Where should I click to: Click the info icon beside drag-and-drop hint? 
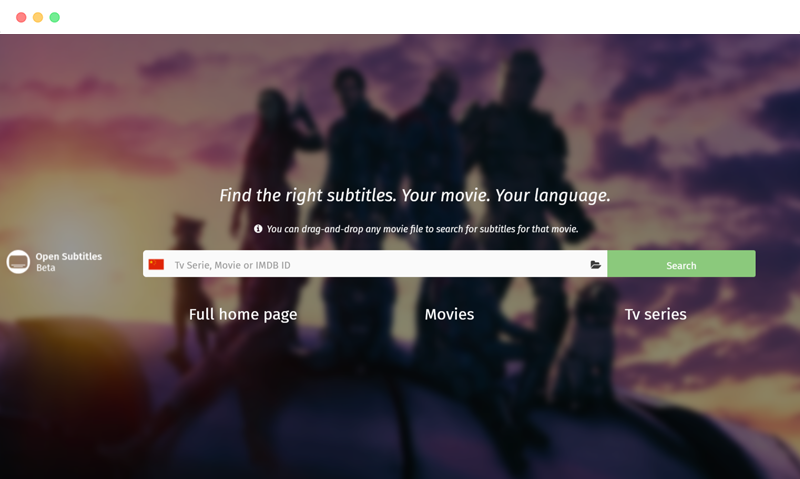[x=258, y=229]
